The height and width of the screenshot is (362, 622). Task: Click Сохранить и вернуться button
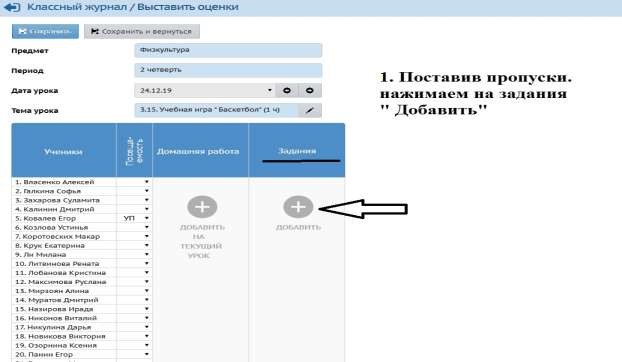[142, 31]
